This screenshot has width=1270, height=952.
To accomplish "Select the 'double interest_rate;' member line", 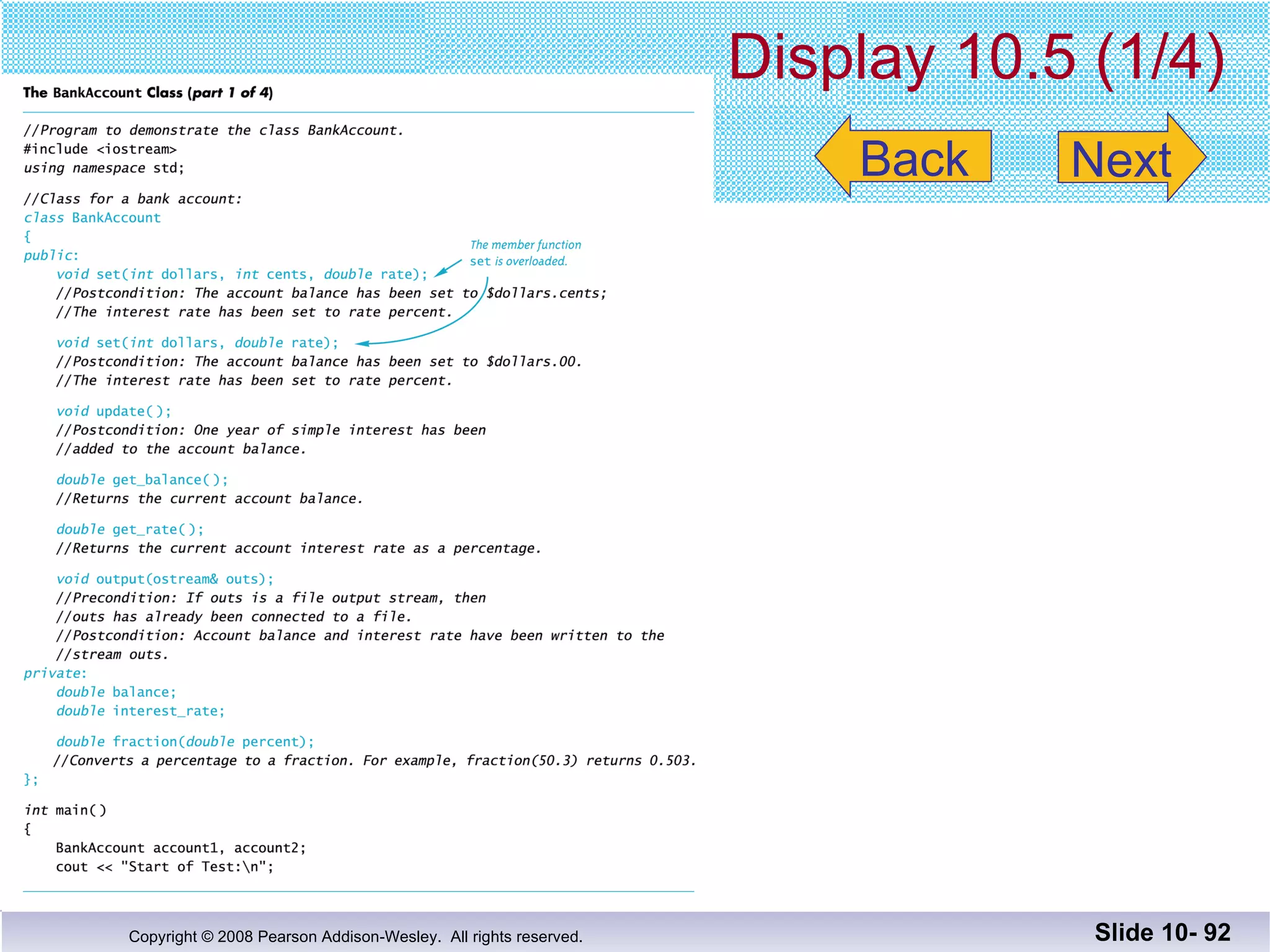I will coord(140,711).
